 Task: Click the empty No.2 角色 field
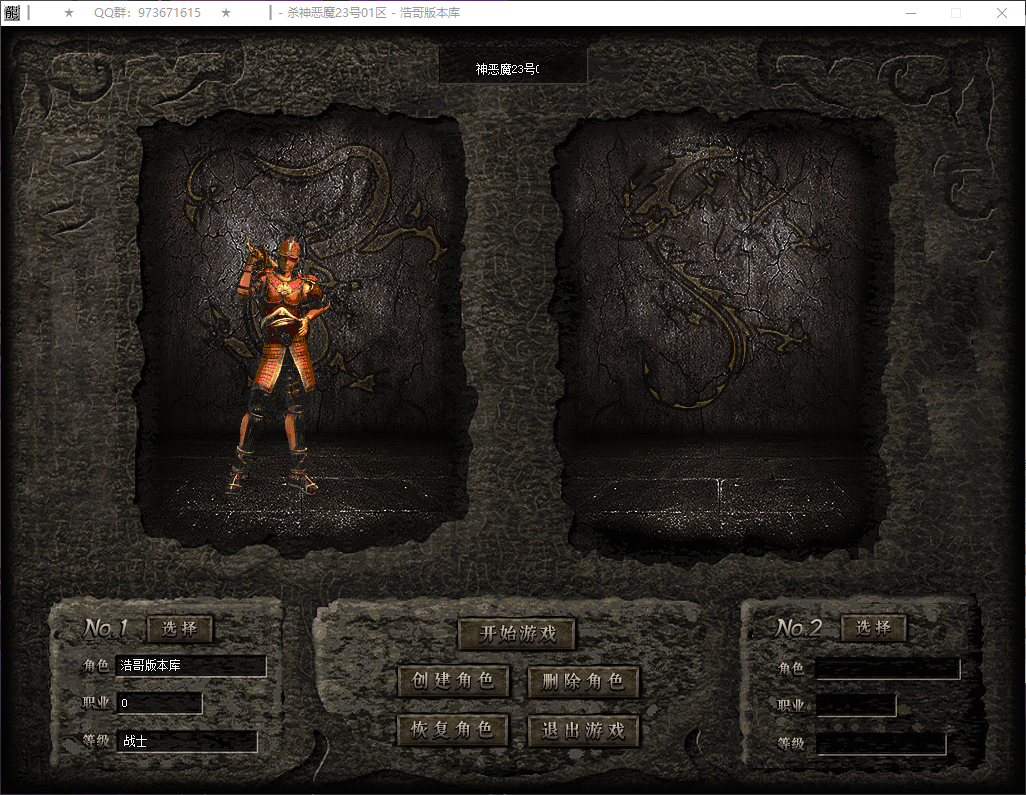point(887,669)
